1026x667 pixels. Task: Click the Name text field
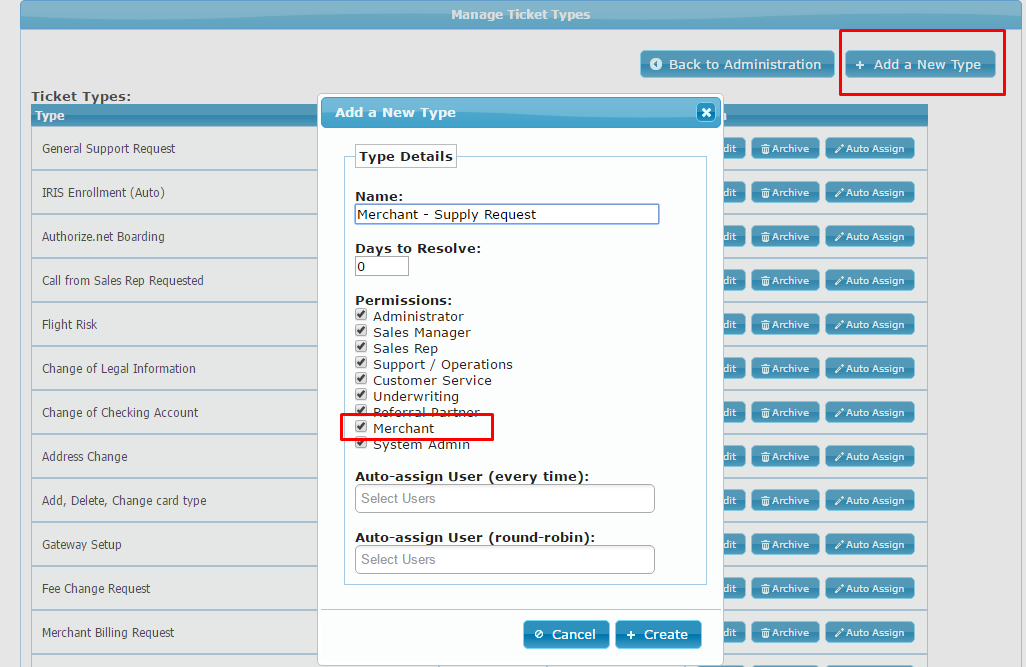point(507,214)
